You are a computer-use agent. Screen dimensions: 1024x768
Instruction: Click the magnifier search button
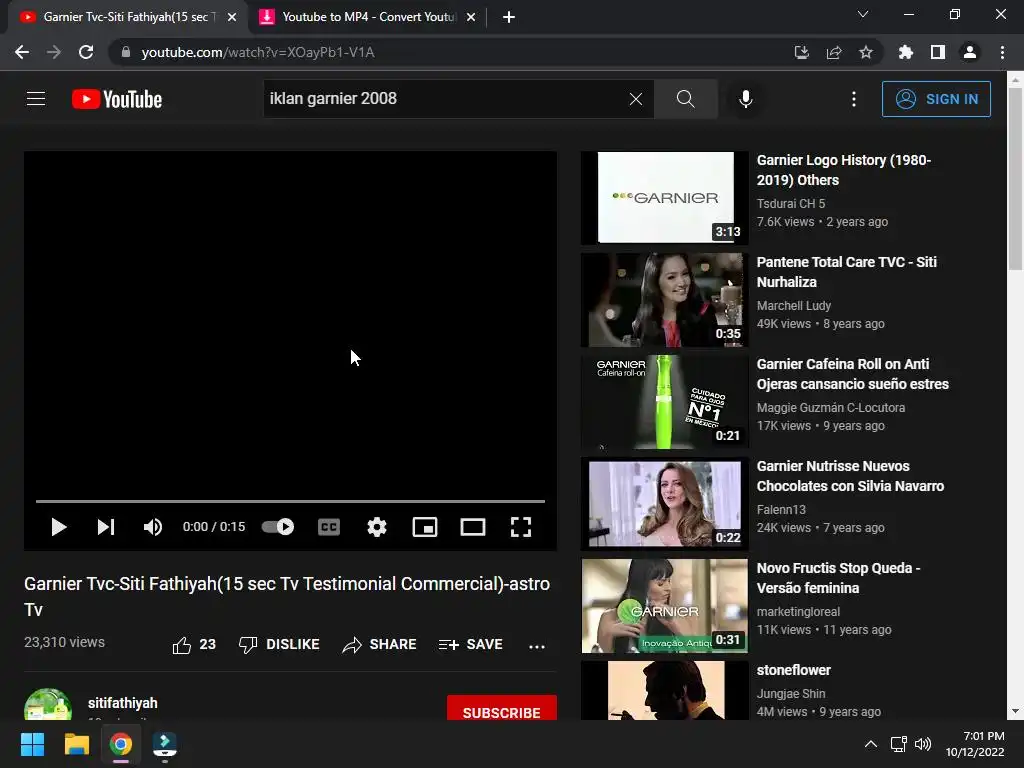tap(685, 99)
